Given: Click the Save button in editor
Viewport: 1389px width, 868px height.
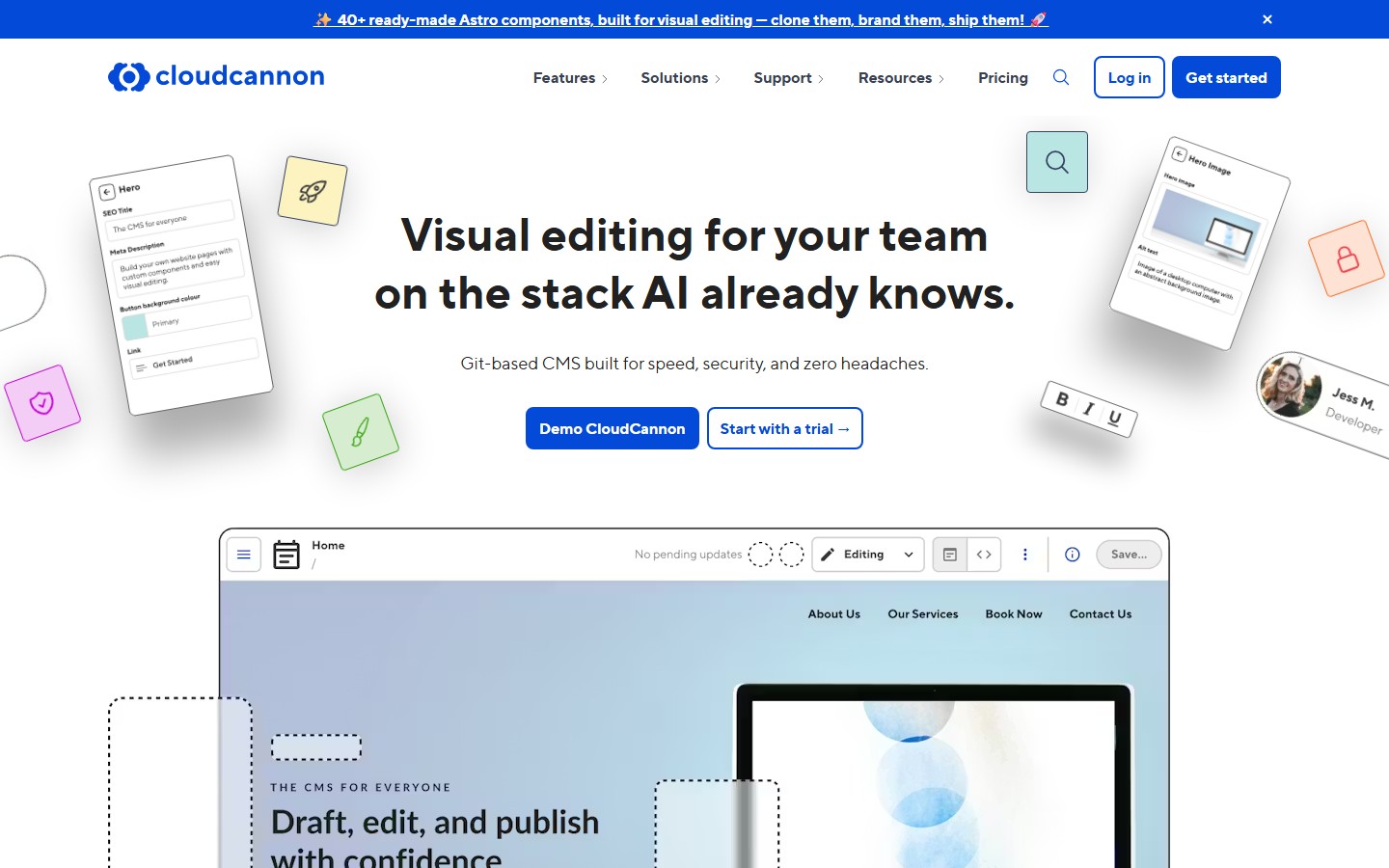Looking at the screenshot, I should point(1129,555).
